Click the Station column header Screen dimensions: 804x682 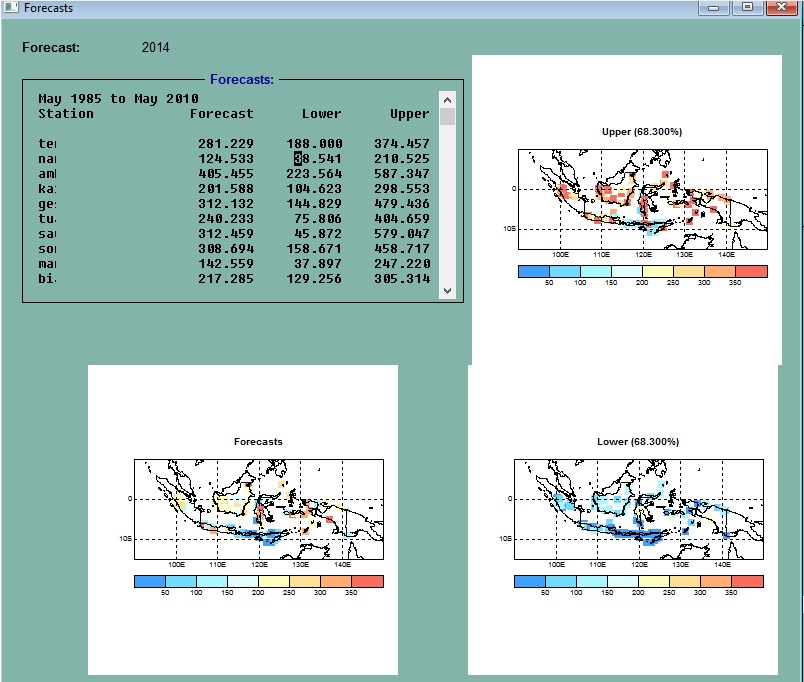tap(66, 113)
